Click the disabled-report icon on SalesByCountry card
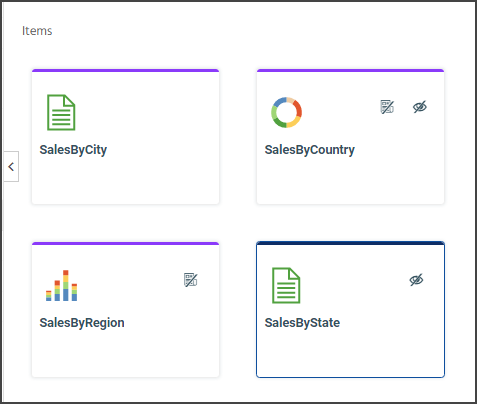Image resolution: width=477 pixels, height=404 pixels. tap(387, 107)
